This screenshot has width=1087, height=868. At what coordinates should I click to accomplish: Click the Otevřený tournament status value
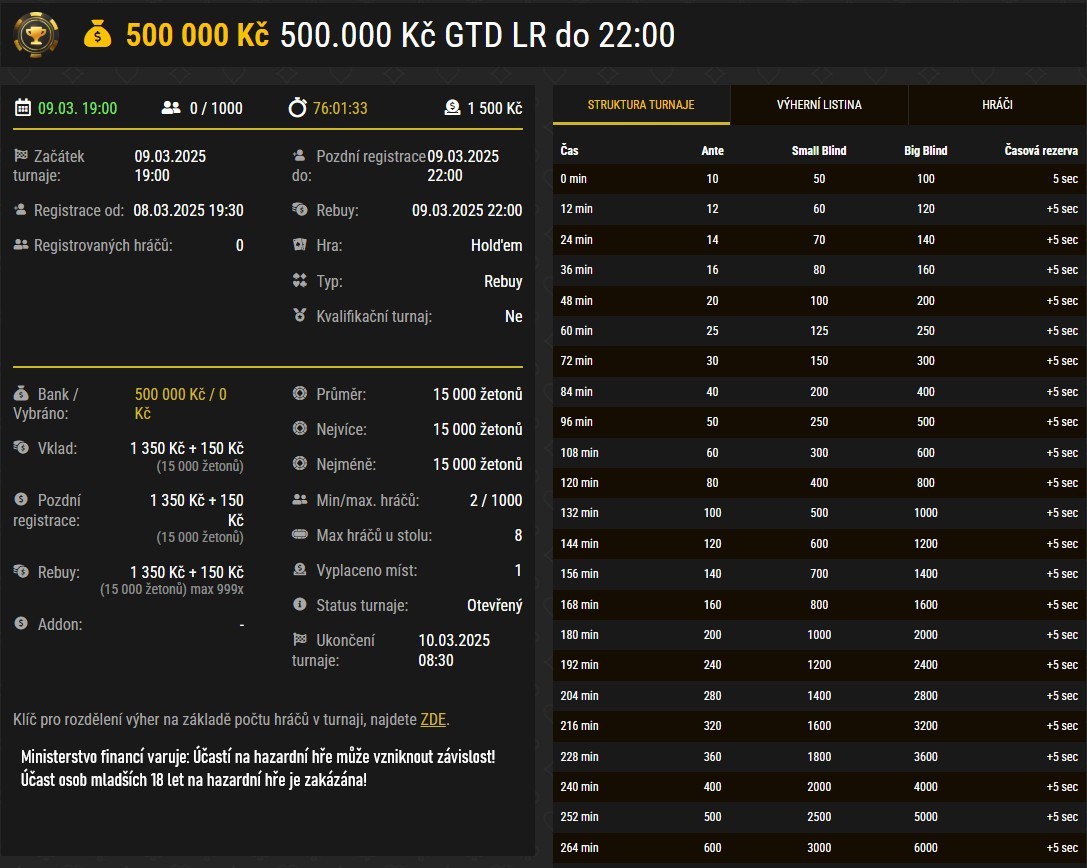click(494, 605)
